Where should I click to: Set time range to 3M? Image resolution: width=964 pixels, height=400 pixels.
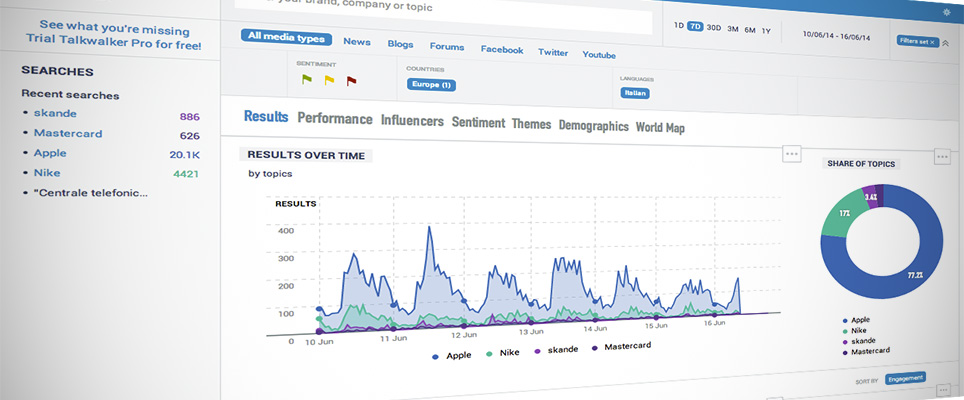point(733,29)
